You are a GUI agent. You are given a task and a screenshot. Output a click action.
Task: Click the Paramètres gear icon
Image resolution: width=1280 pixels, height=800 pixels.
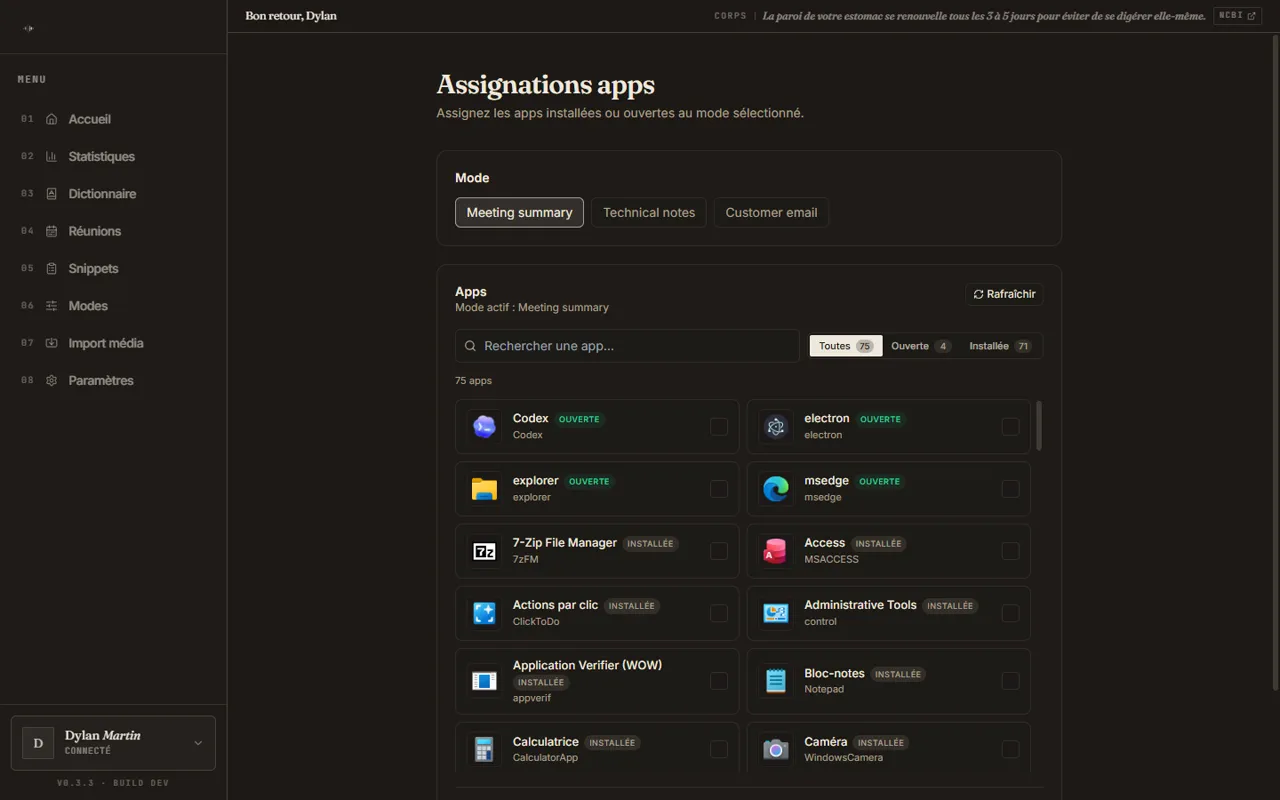pos(52,380)
